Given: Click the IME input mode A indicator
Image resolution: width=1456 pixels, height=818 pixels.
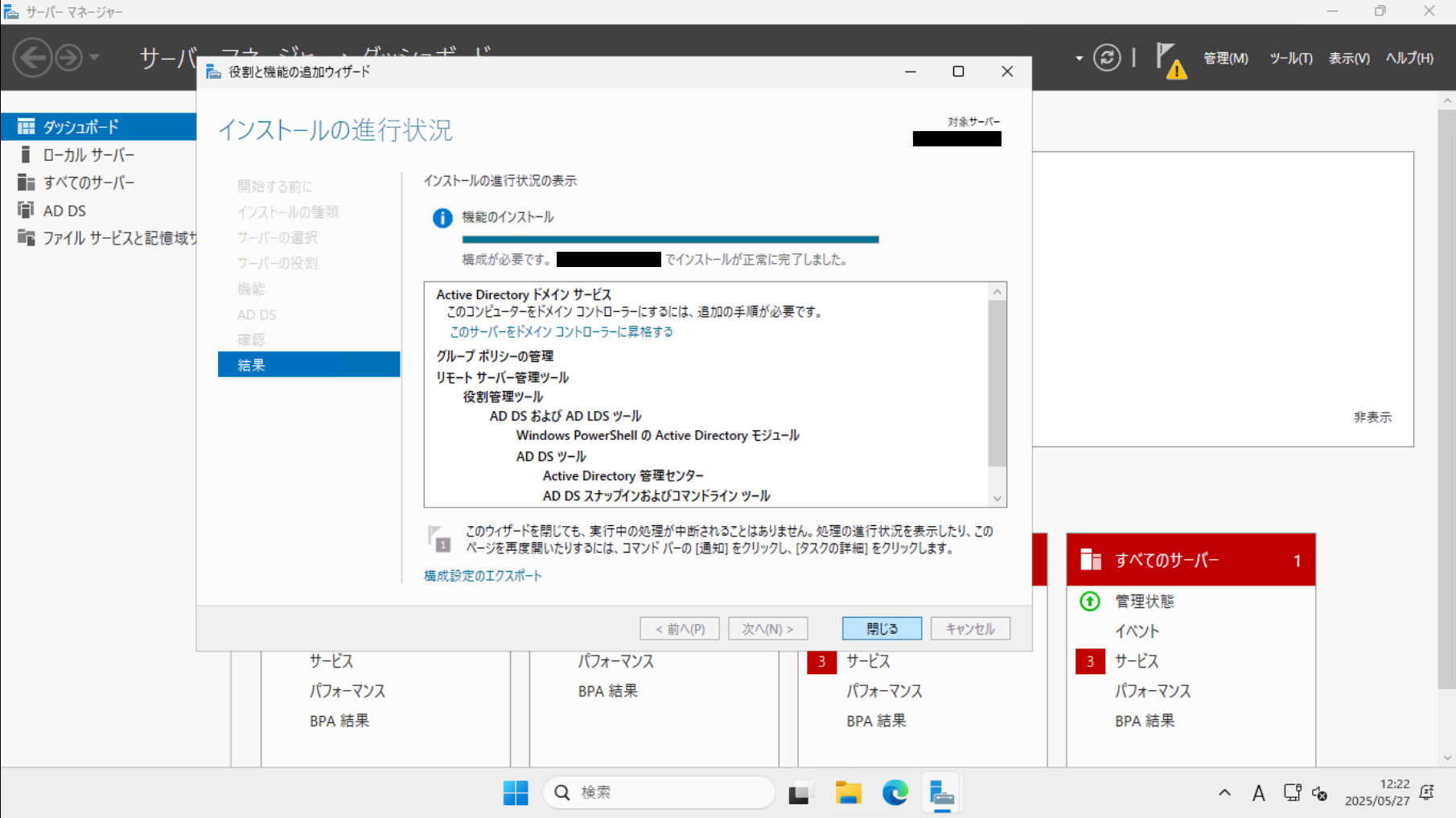Looking at the screenshot, I should click(1259, 794).
